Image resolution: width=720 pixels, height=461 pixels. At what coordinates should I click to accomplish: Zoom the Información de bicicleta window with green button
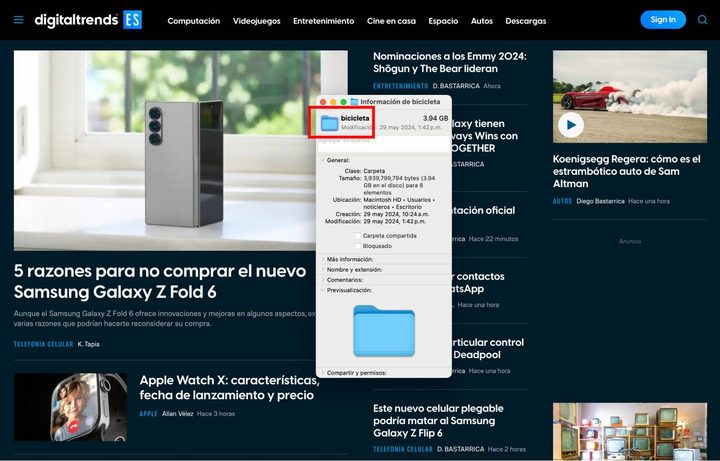[x=343, y=101]
